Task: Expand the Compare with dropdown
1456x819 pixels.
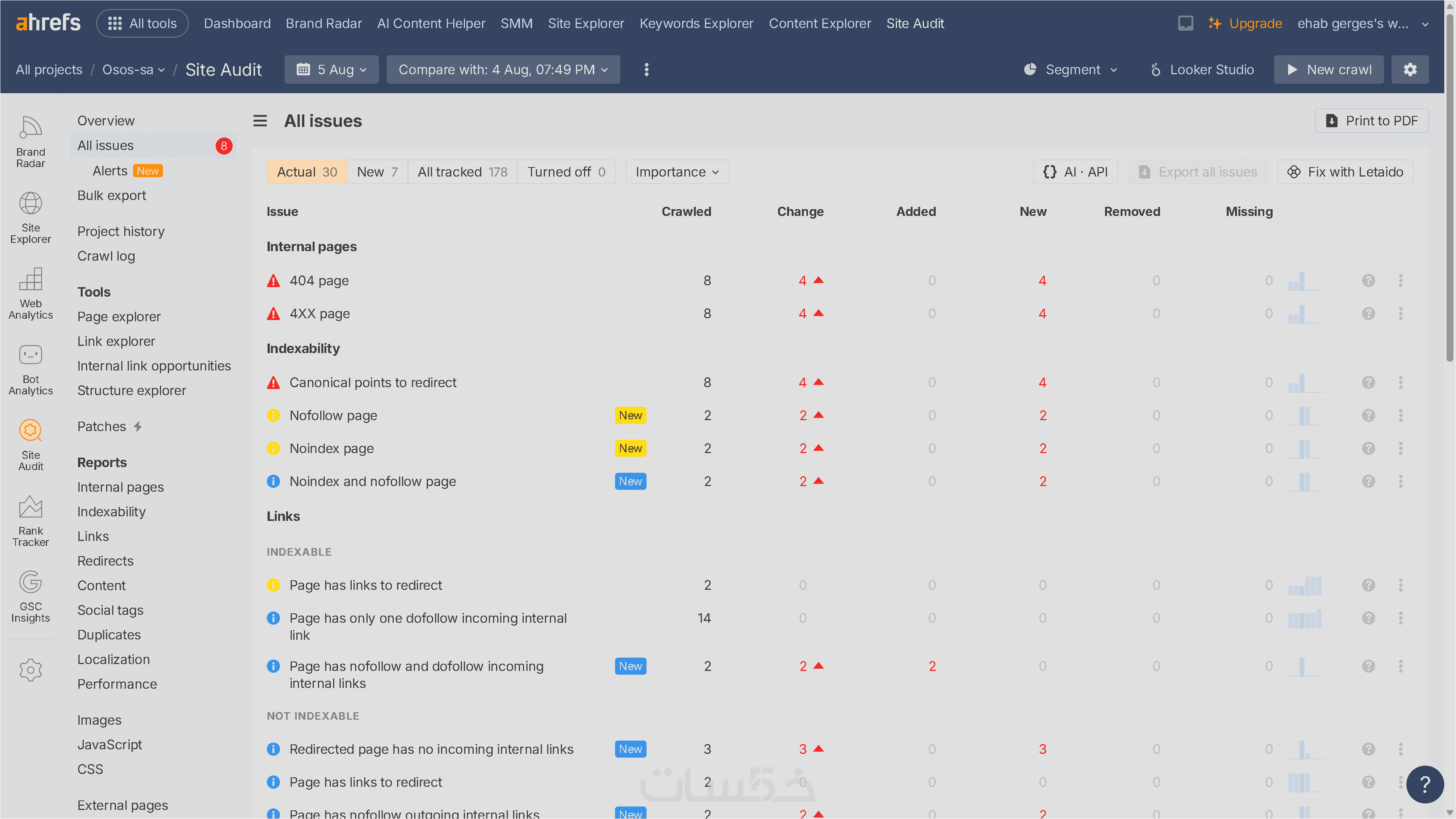Action: point(503,69)
